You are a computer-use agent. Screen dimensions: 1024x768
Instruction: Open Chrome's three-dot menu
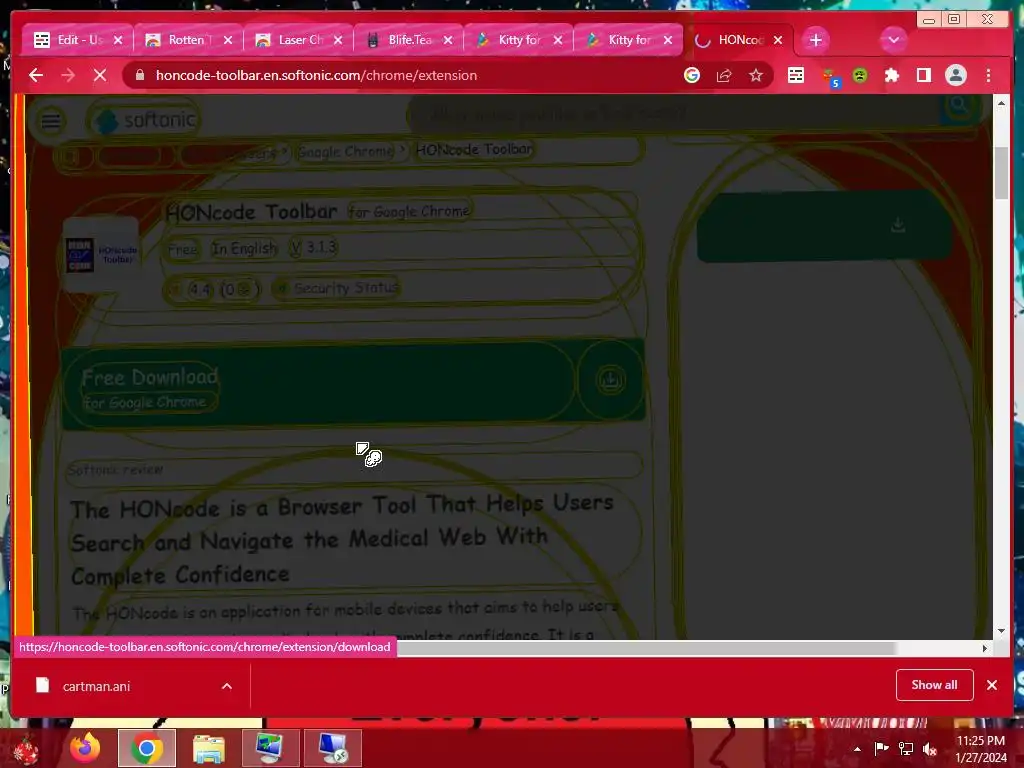click(x=988, y=75)
